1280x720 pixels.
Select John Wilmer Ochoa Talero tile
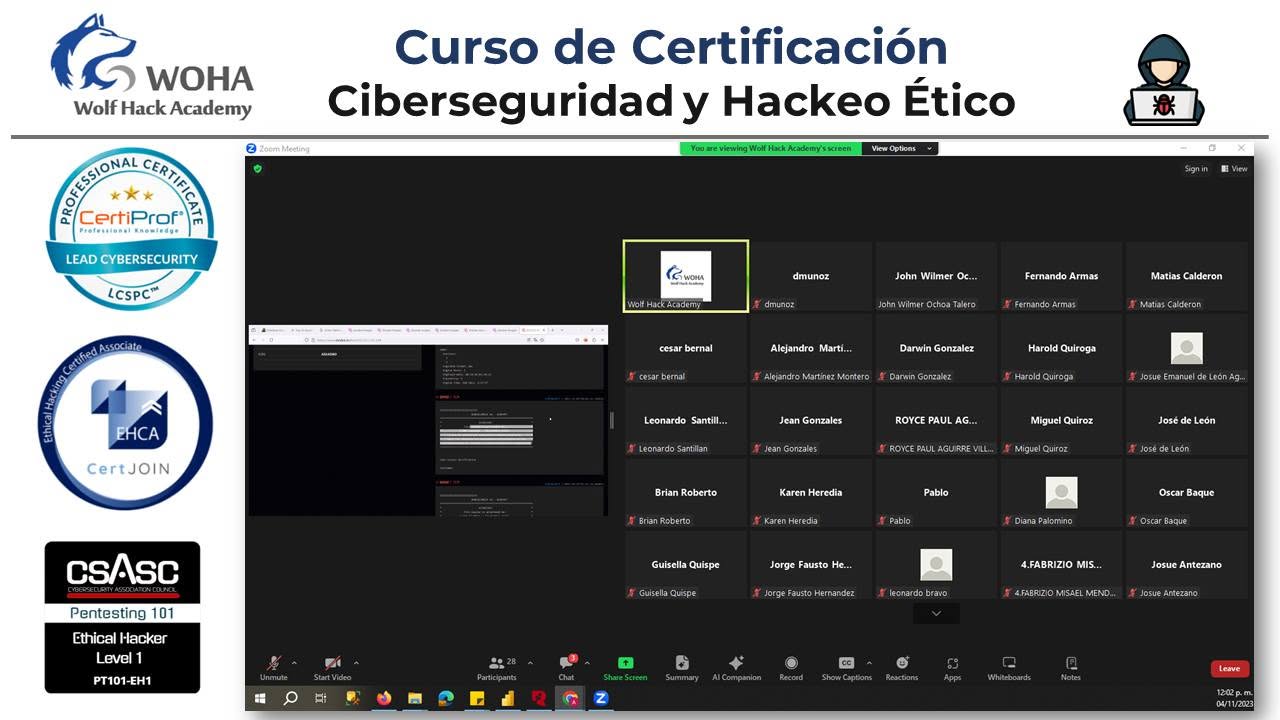(936, 276)
